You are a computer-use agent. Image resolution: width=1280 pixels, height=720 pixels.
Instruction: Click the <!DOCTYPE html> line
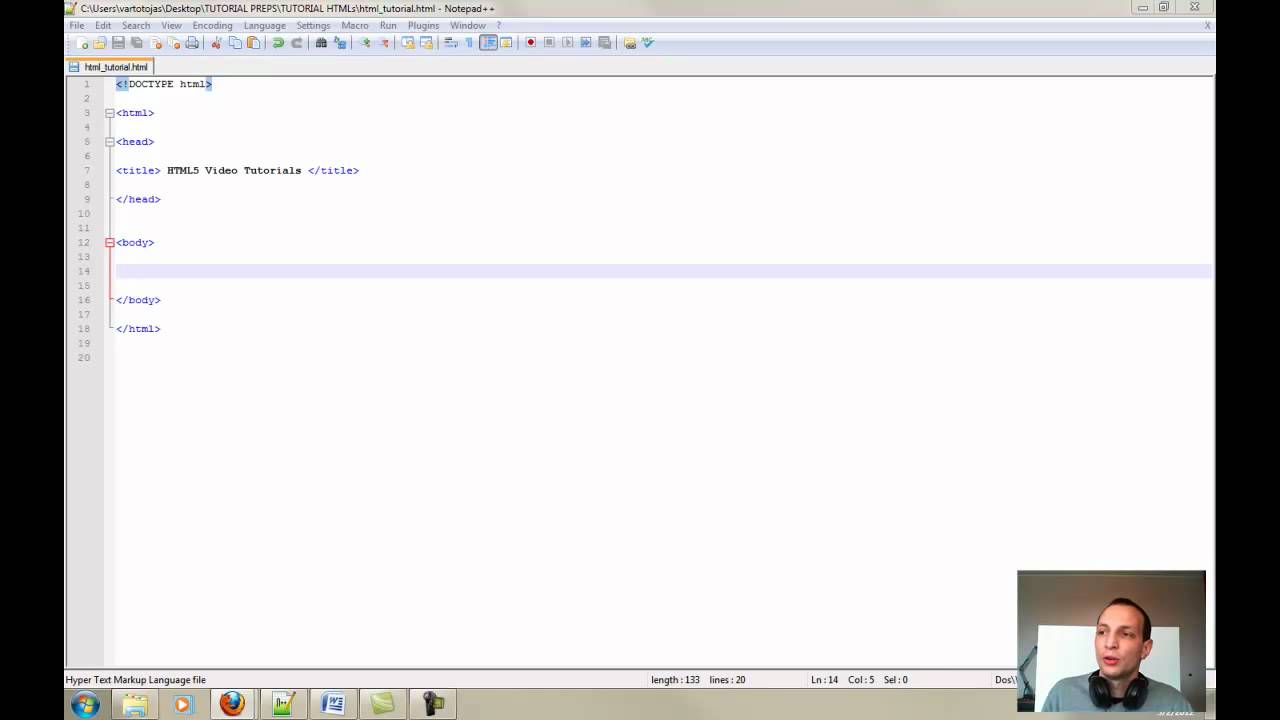(164, 84)
